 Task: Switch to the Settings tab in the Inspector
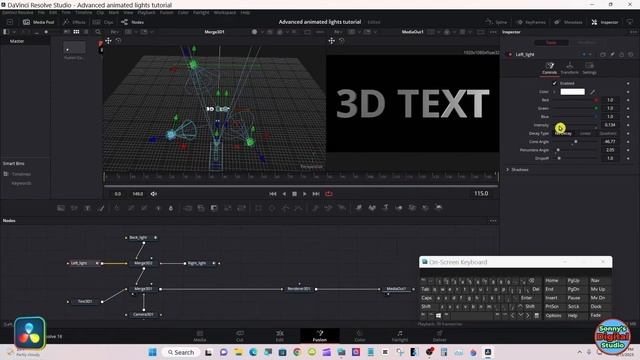coord(589,68)
